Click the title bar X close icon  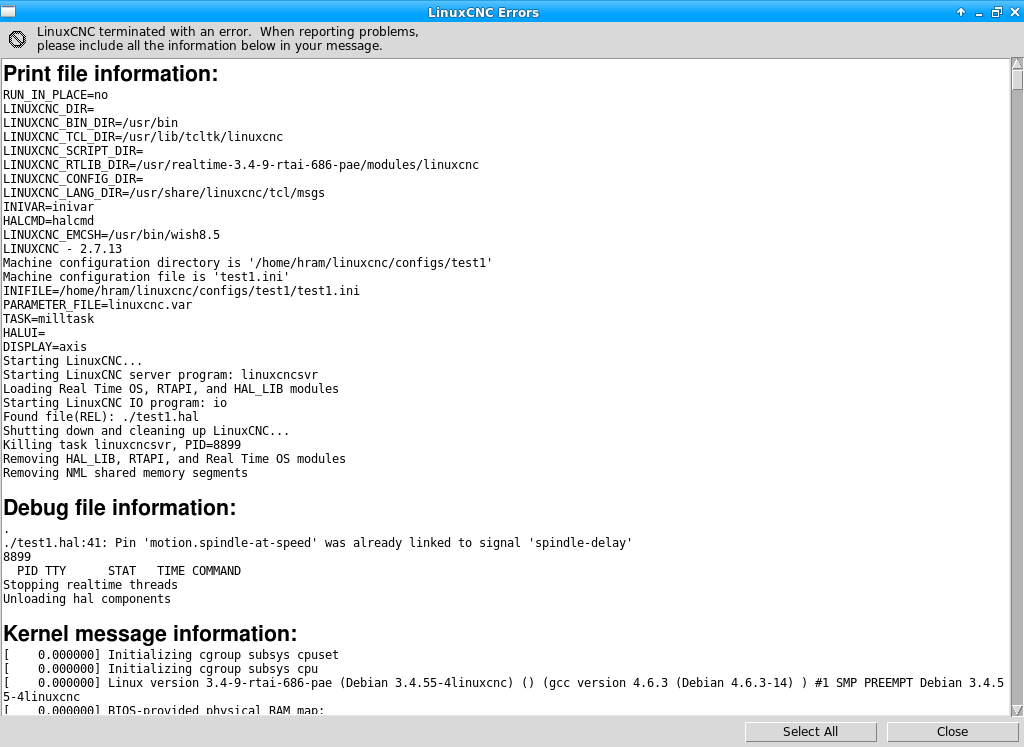point(1014,12)
